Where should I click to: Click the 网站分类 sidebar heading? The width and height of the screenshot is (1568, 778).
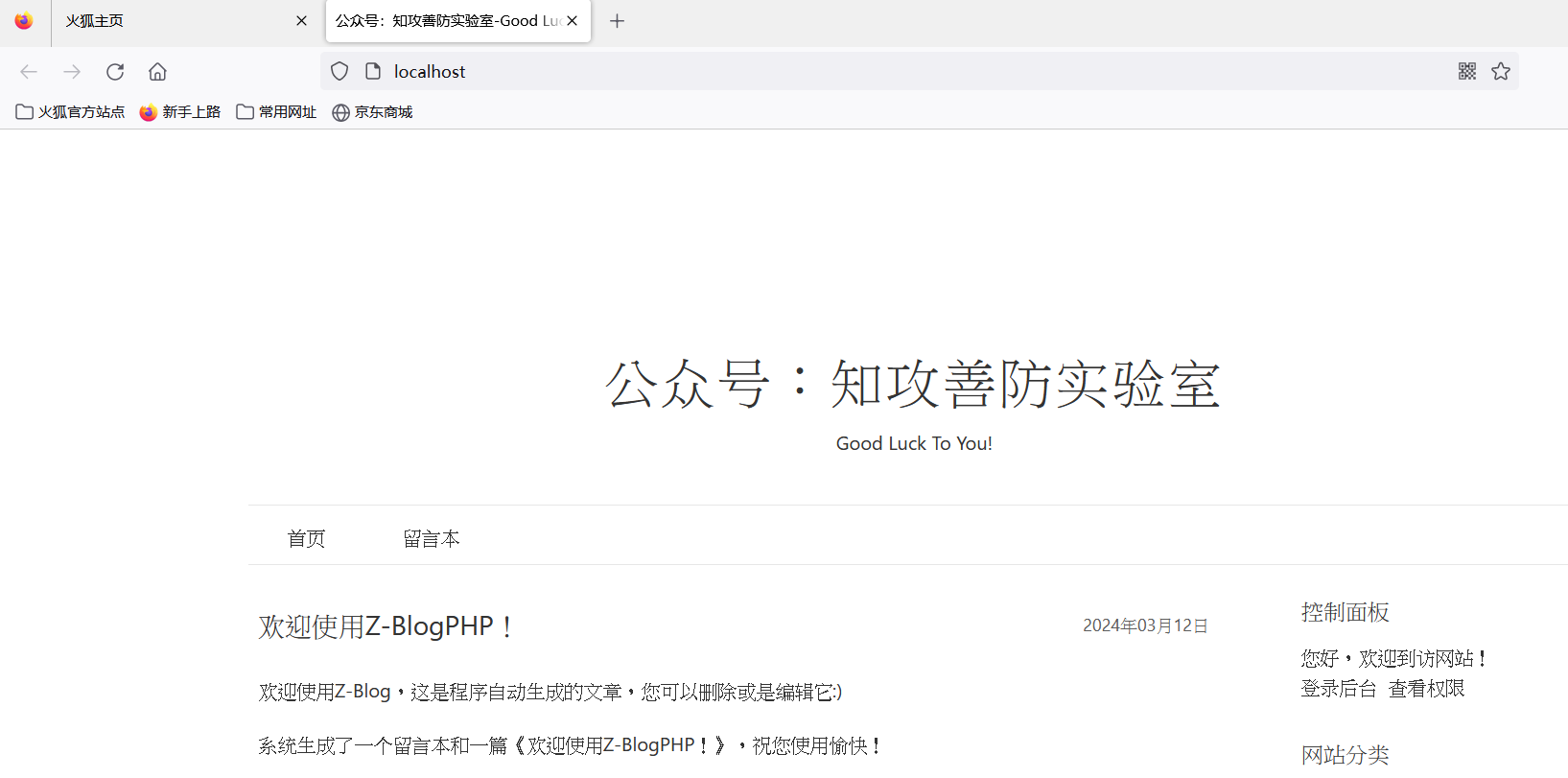(1346, 755)
